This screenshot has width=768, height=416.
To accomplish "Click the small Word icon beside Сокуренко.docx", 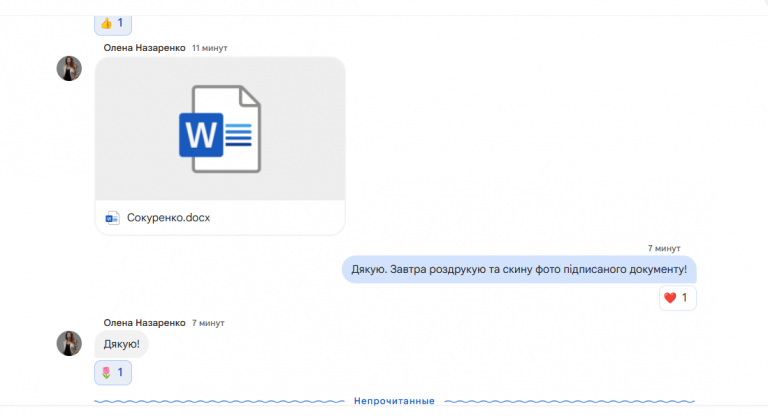I will point(112,218).
